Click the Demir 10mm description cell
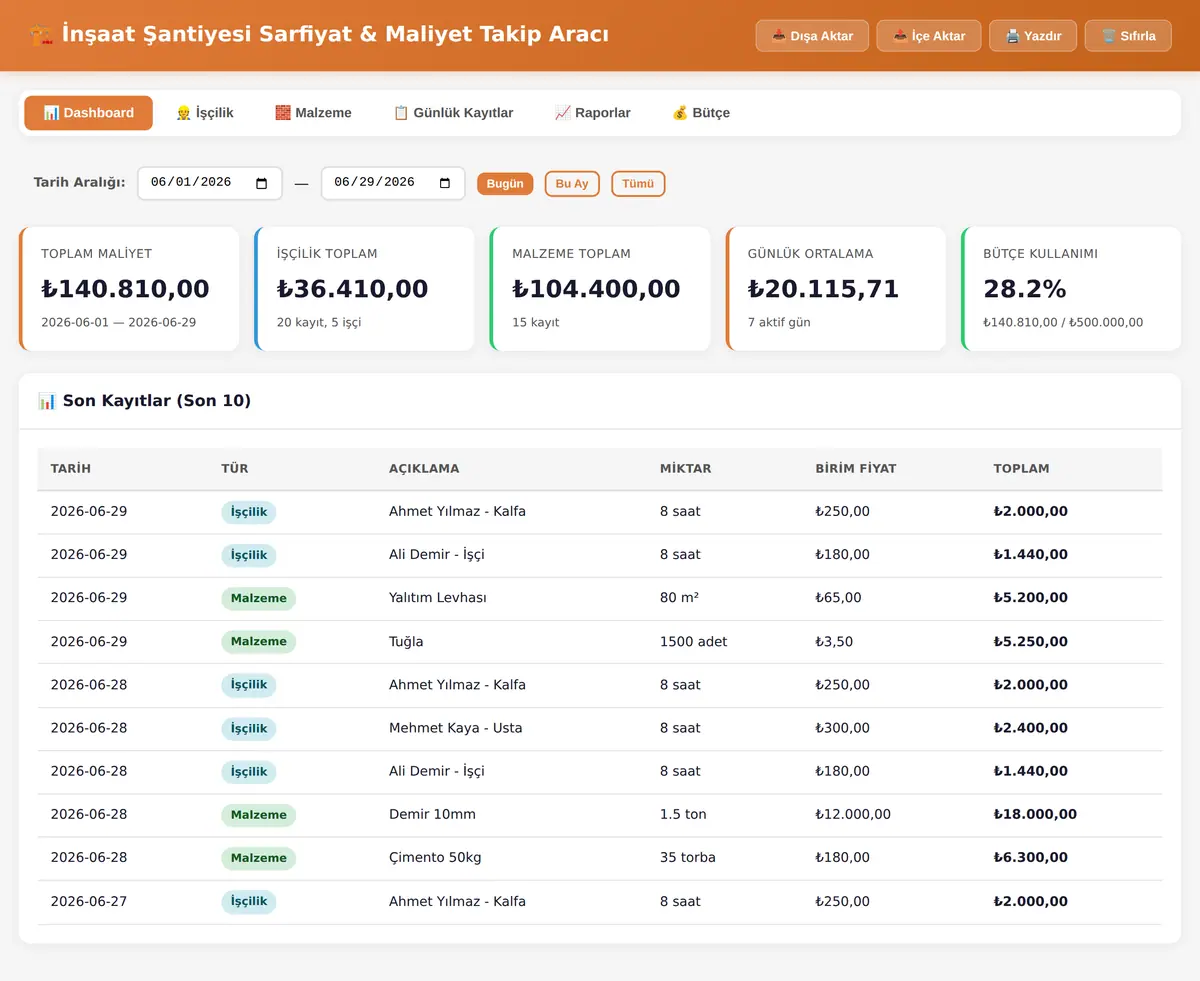 point(432,814)
